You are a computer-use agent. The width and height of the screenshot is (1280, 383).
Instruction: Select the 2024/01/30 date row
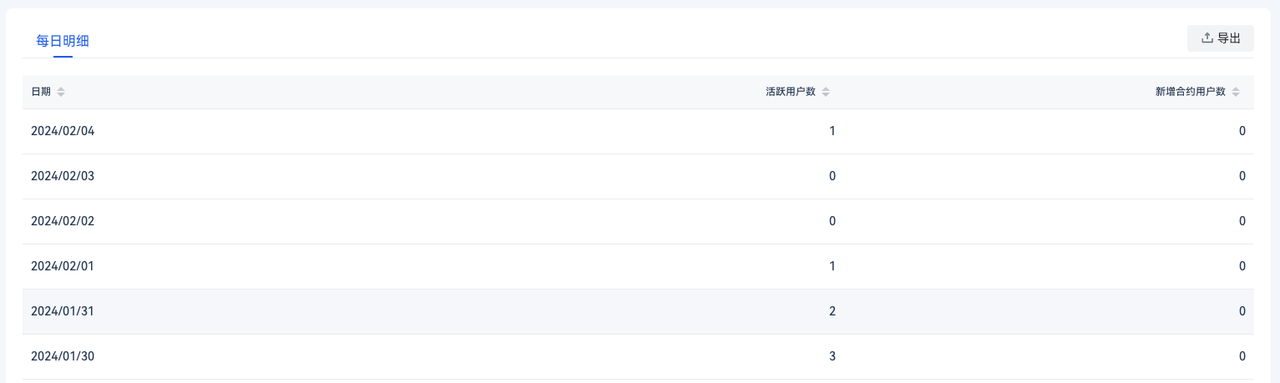[638, 356]
